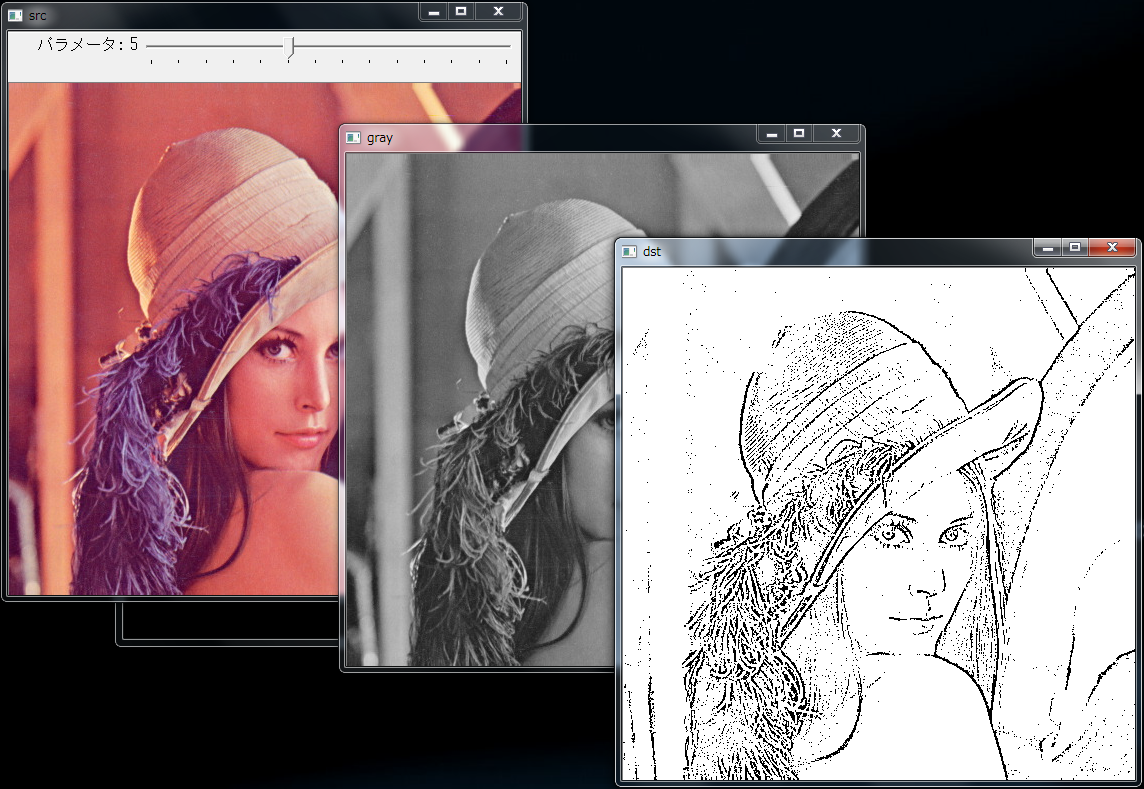Click the color Lena image in src window
This screenshot has height=789, width=1144.
click(x=174, y=339)
